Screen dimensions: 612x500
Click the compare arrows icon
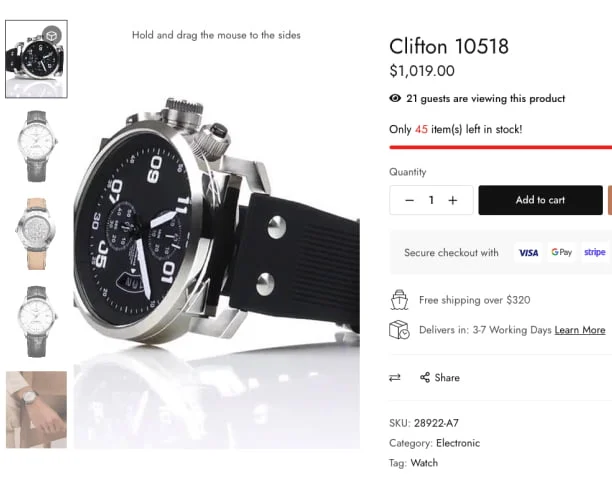click(395, 377)
